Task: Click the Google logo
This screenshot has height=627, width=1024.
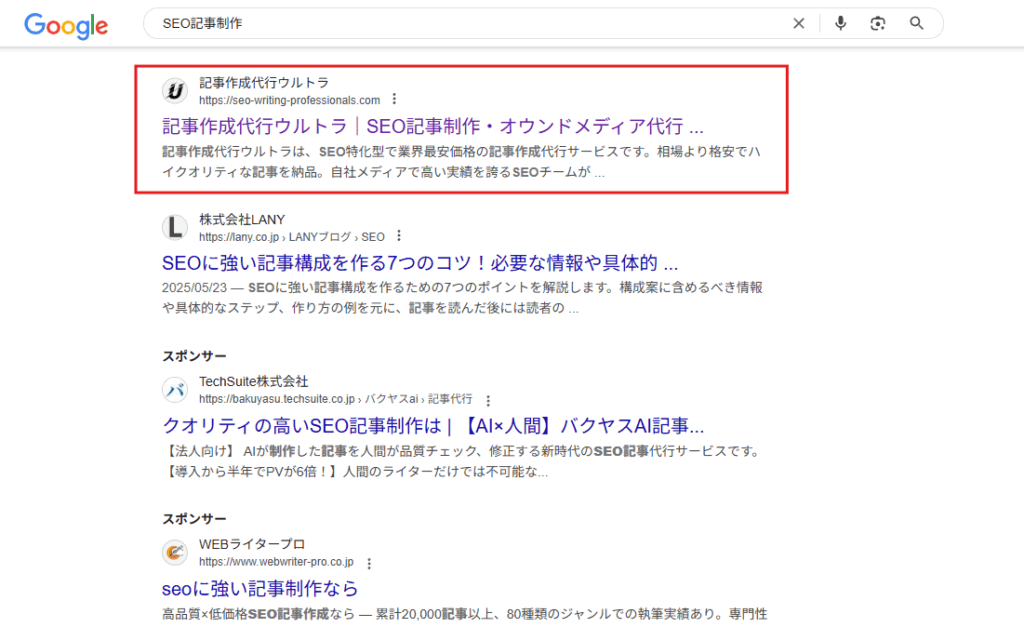Action: click(x=66, y=25)
